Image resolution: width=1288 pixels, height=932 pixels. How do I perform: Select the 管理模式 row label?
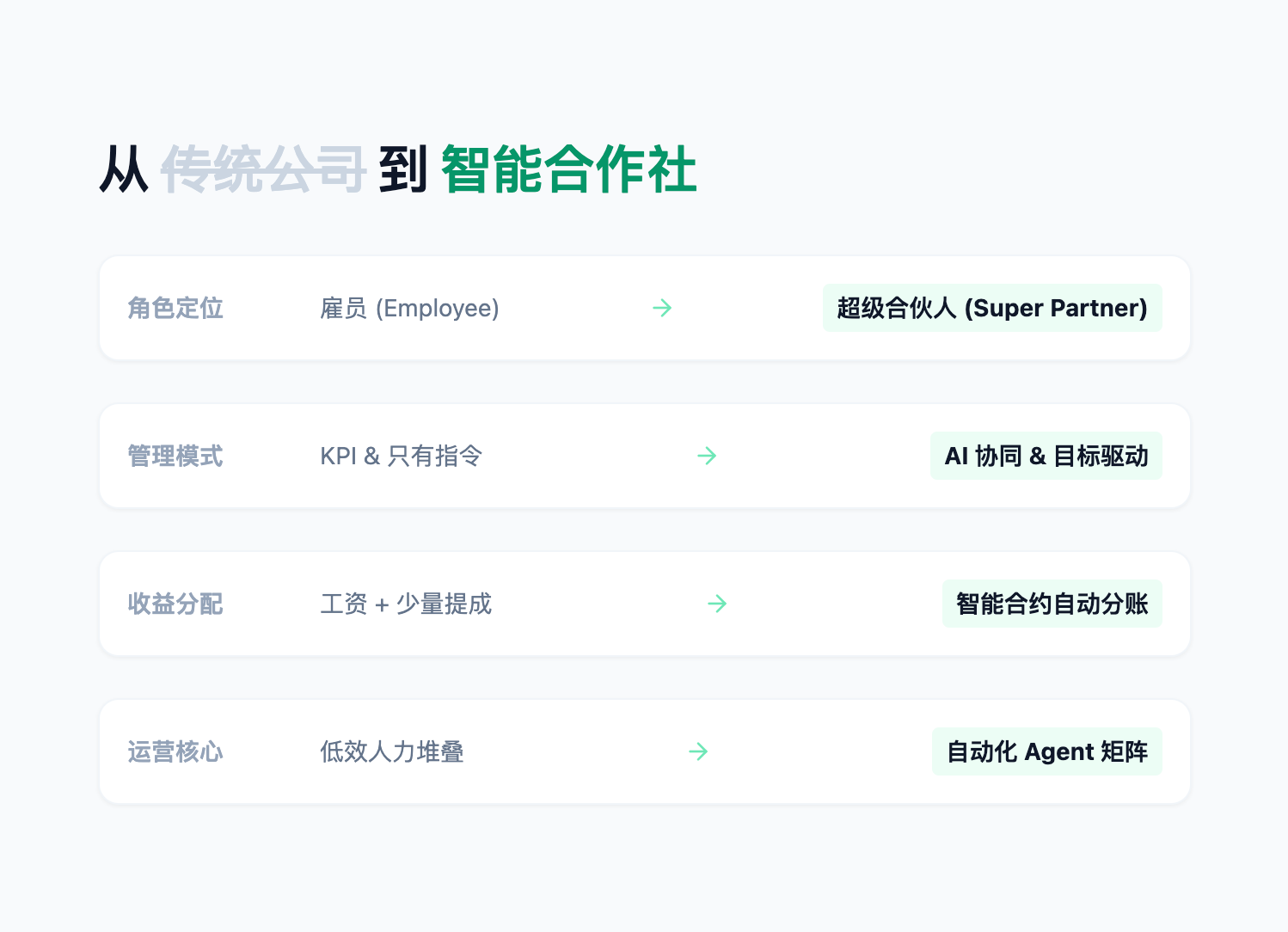coord(175,456)
